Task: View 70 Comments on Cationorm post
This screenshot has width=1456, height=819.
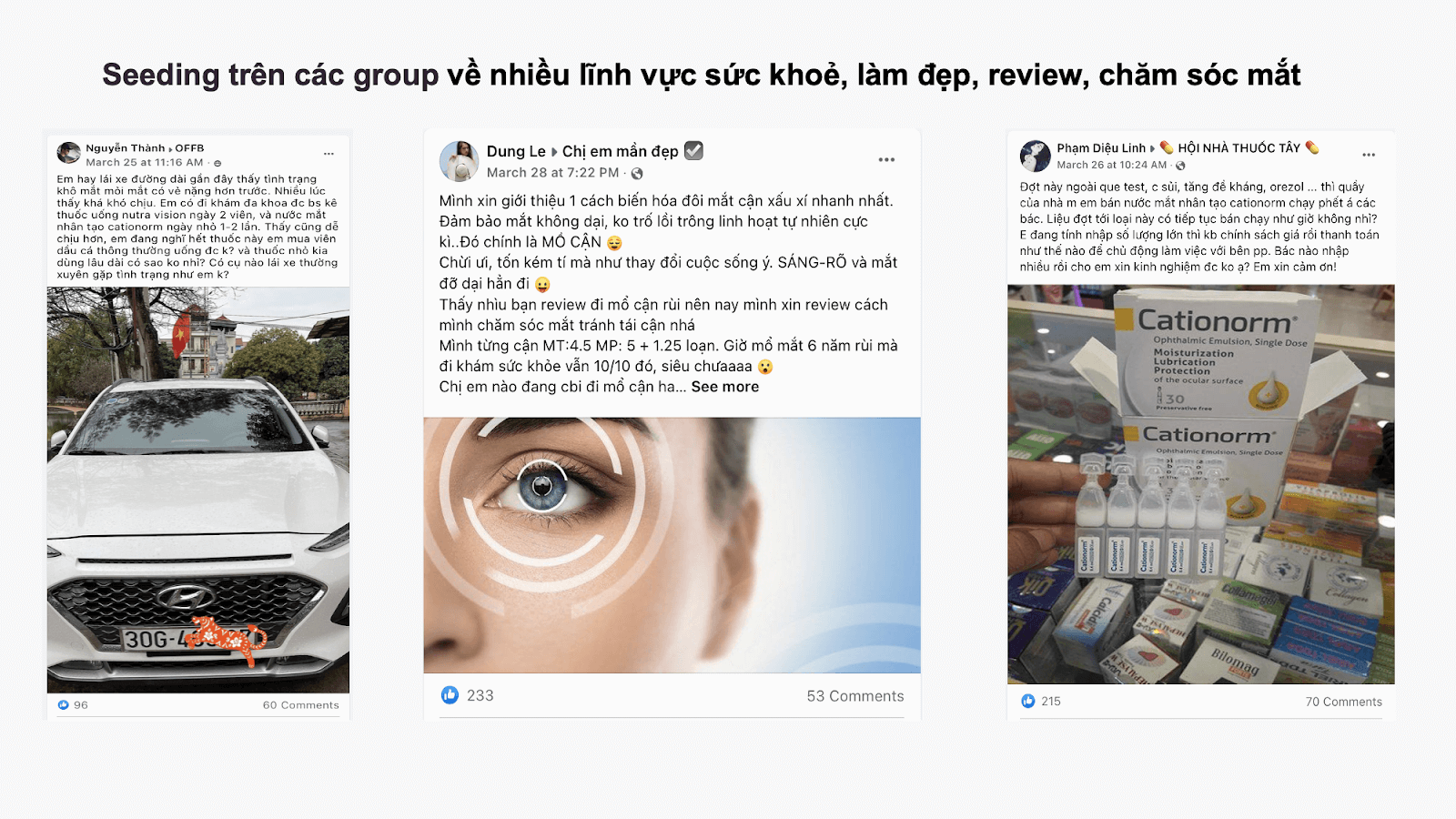Action: click(x=1344, y=702)
